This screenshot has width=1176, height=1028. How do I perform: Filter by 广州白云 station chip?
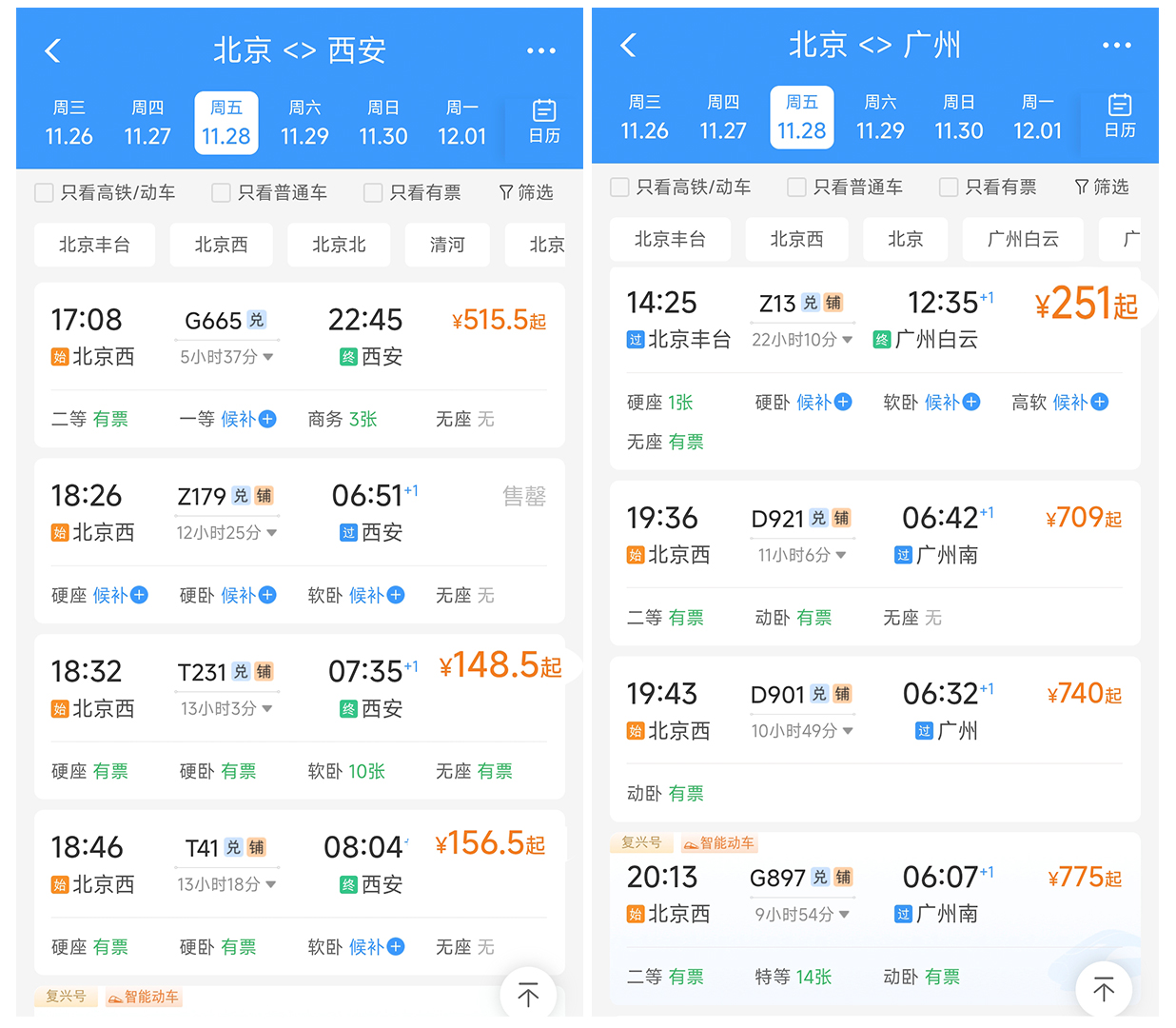[x=1023, y=239]
